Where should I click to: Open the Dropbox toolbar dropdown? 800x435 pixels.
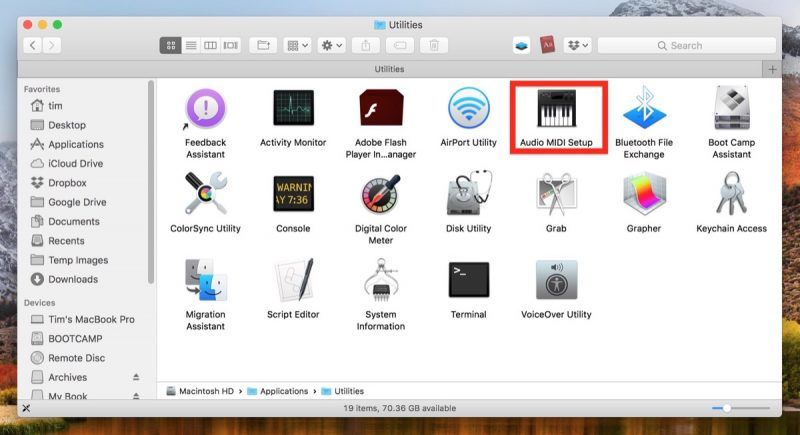tap(577, 45)
